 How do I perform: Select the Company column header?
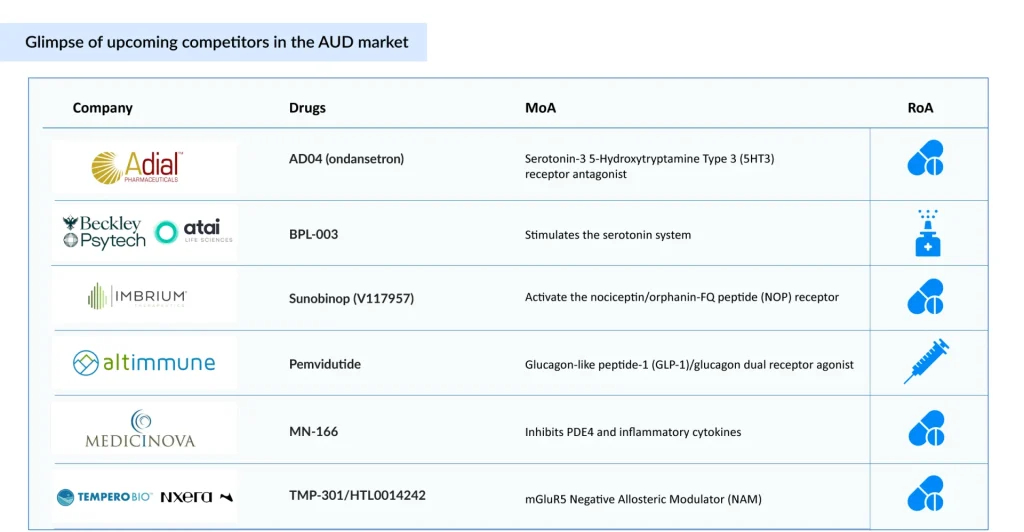[102, 108]
